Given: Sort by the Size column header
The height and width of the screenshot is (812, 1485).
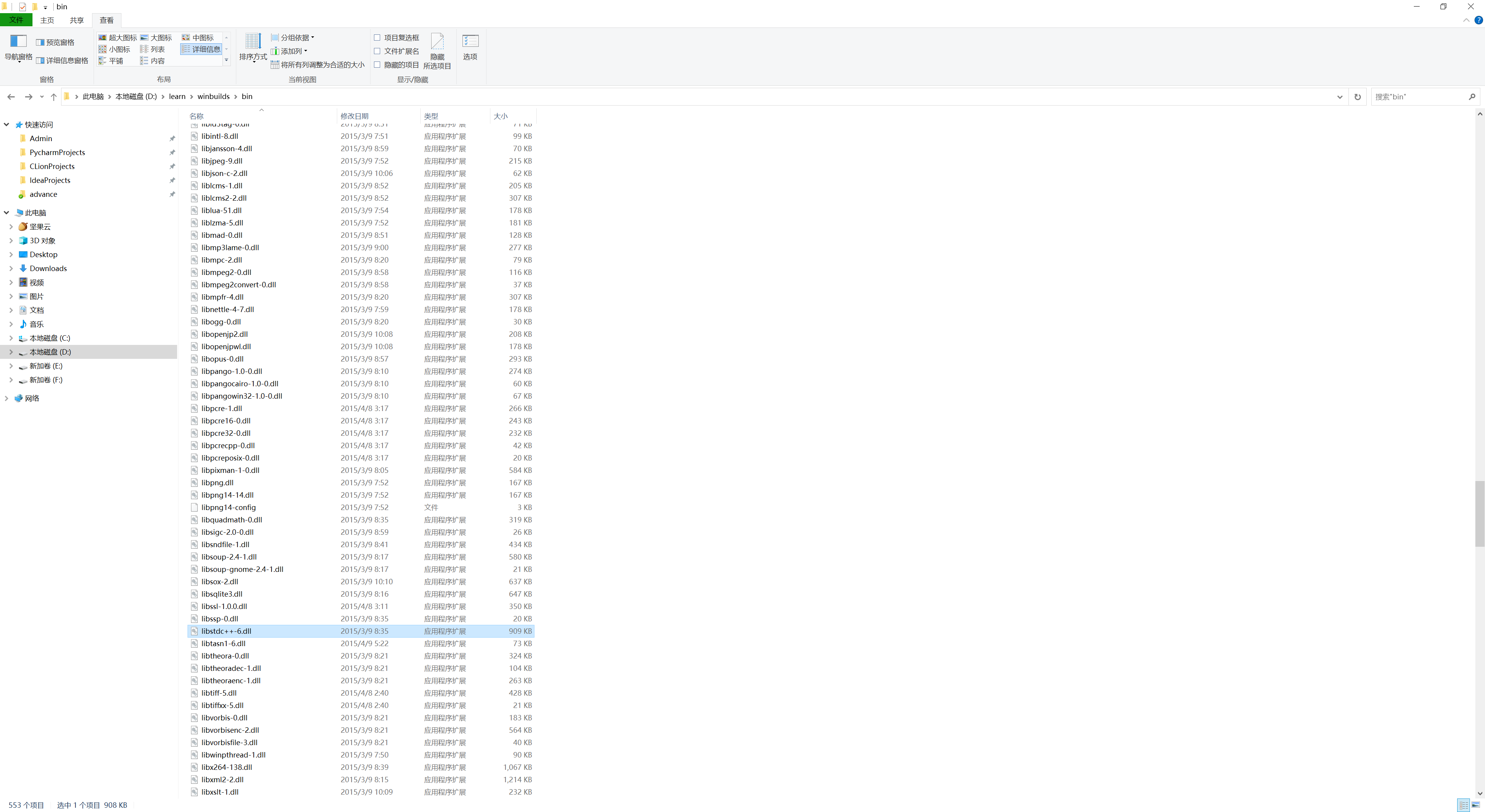Looking at the screenshot, I should point(513,116).
